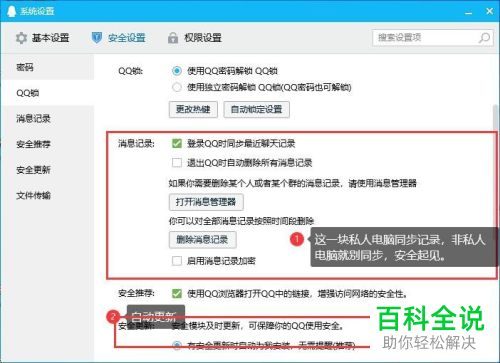Select 密码 in the sidebar

click(x=47, y=67)
